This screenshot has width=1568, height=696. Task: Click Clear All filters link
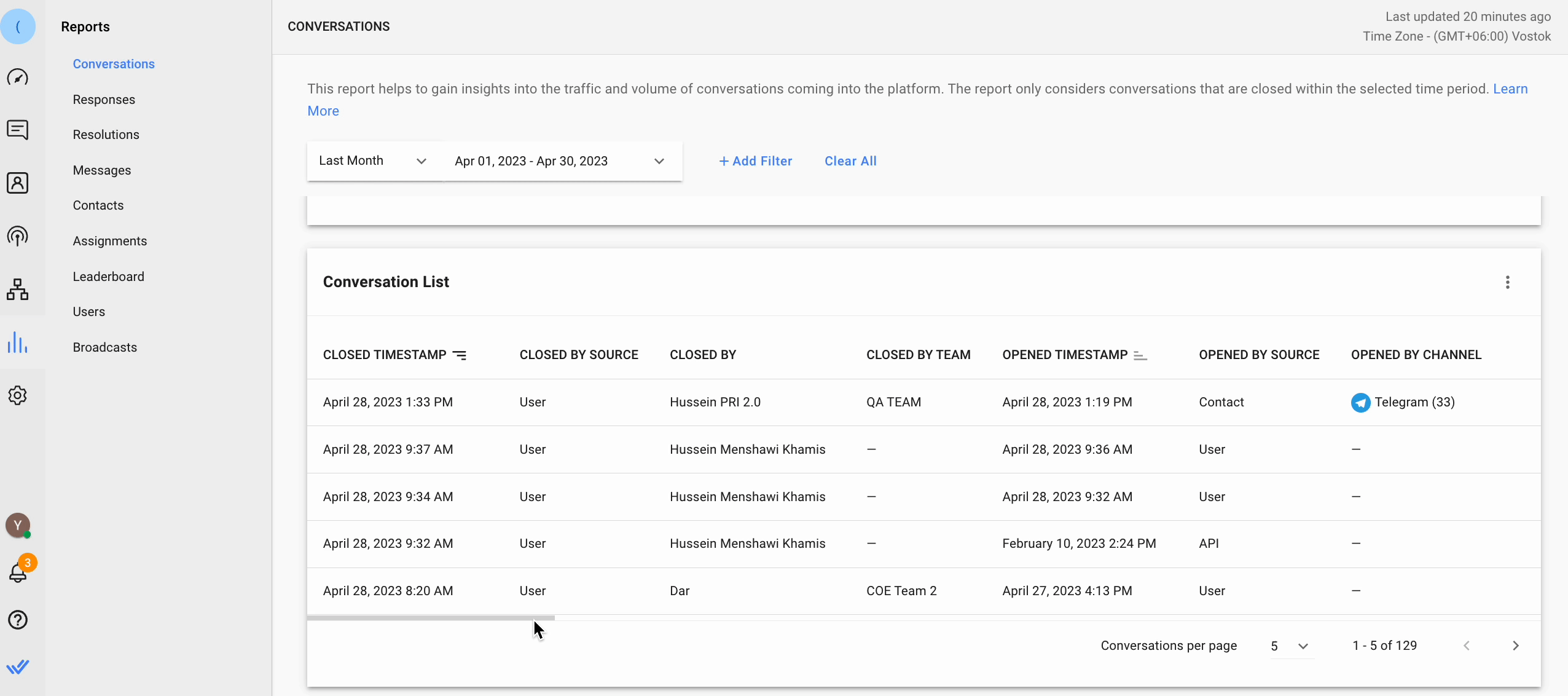850,161
